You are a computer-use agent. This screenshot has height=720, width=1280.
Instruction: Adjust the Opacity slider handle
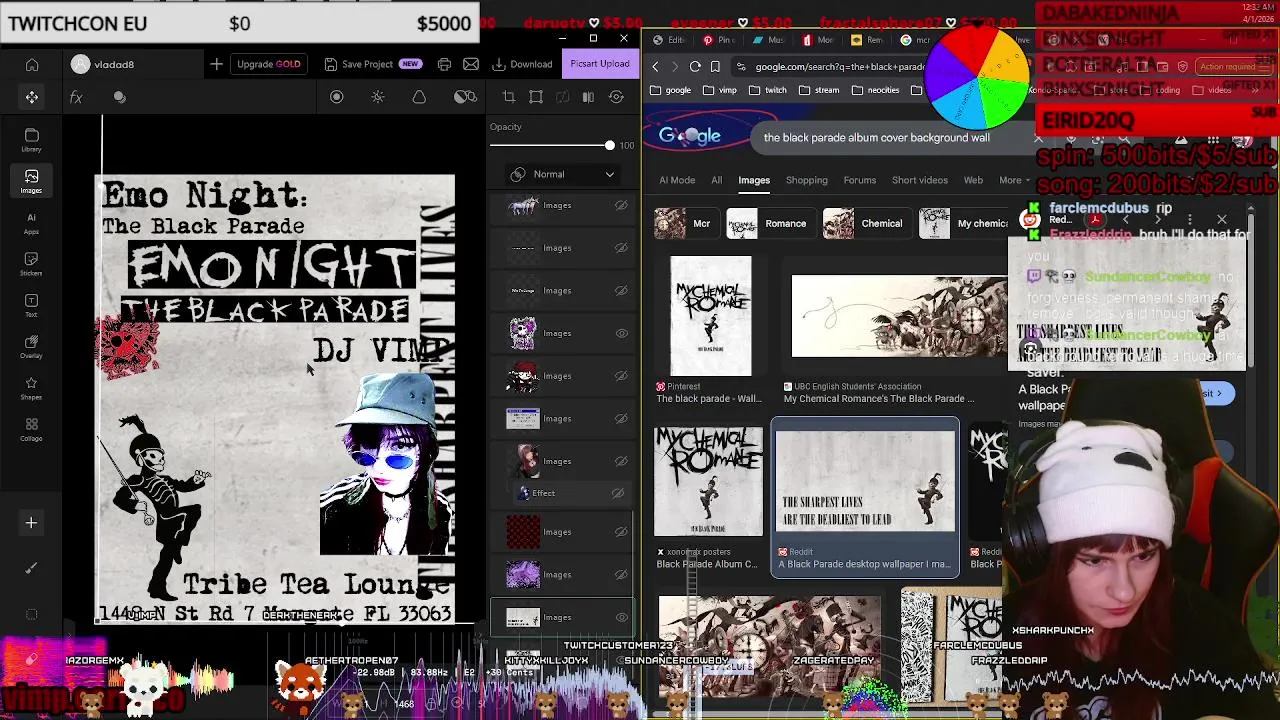609,146
